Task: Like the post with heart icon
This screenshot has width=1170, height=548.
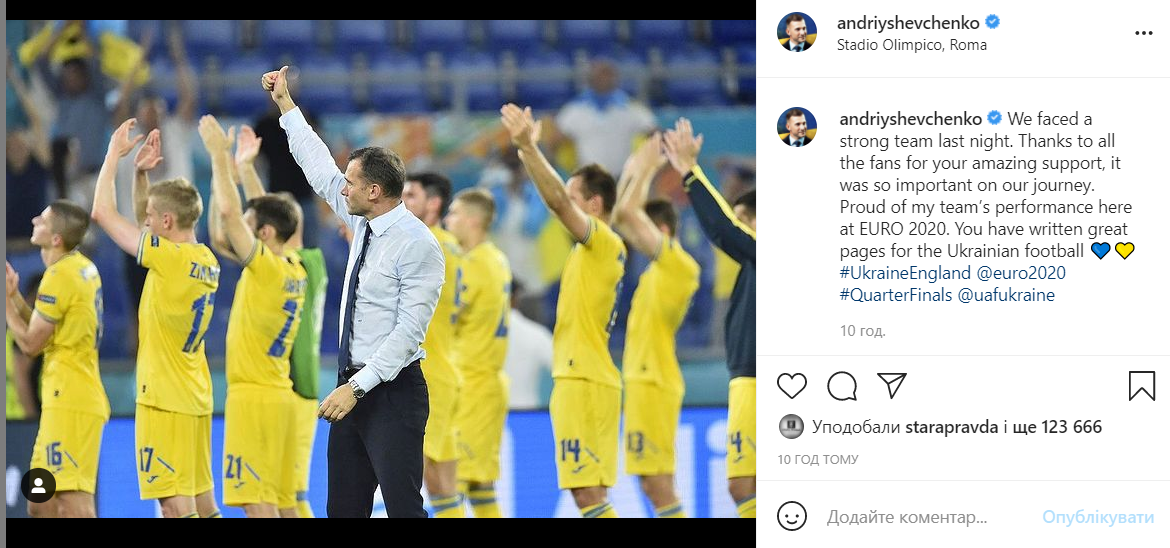Action: 792,386
